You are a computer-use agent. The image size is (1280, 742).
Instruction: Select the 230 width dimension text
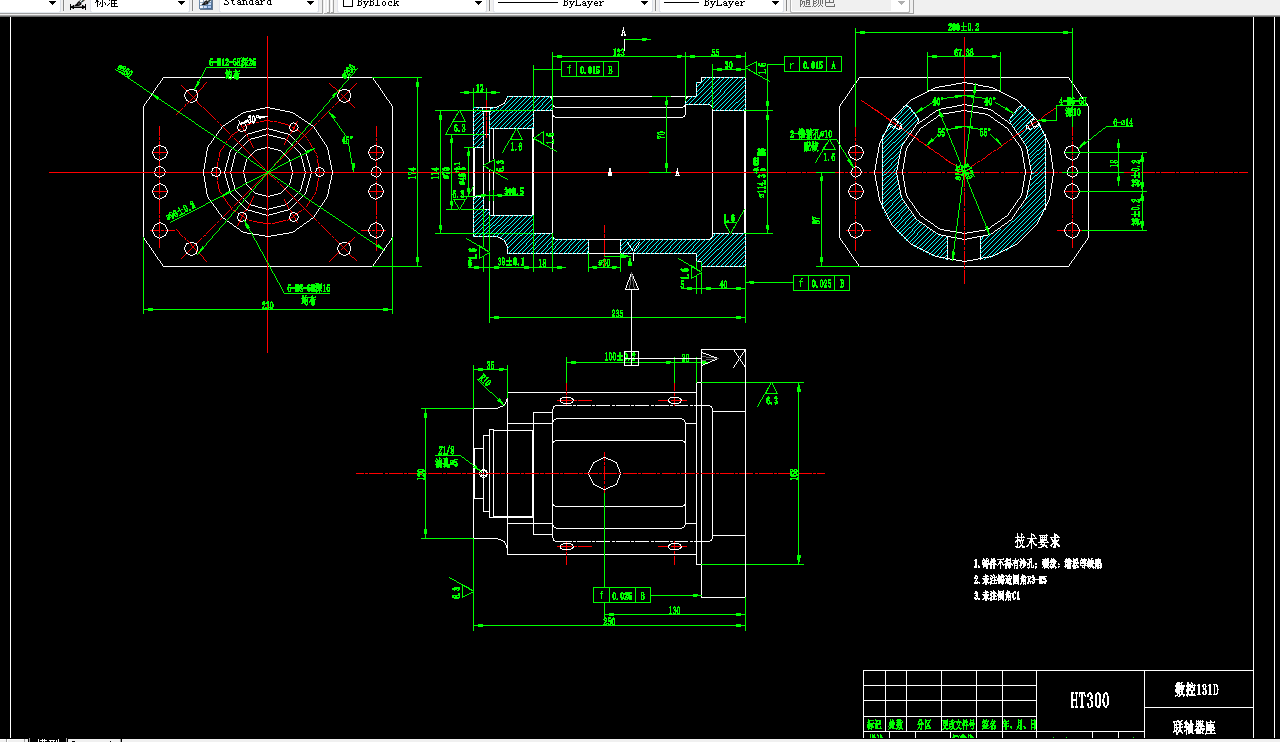pos(268,305)
